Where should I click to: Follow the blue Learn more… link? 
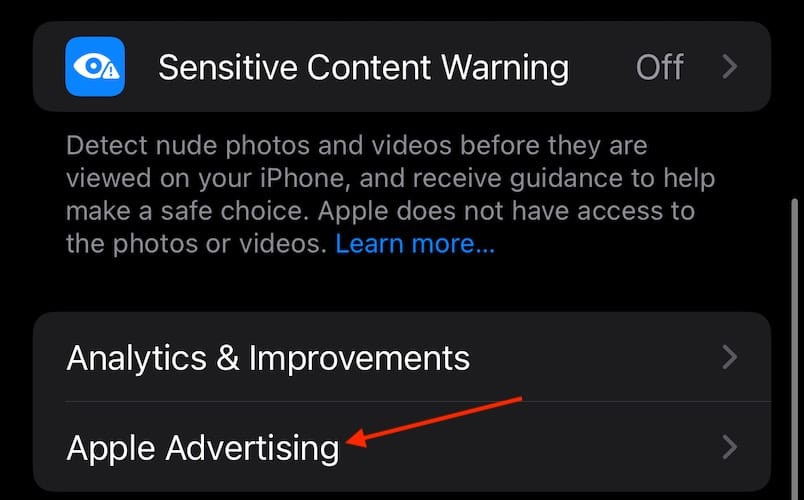415,244
